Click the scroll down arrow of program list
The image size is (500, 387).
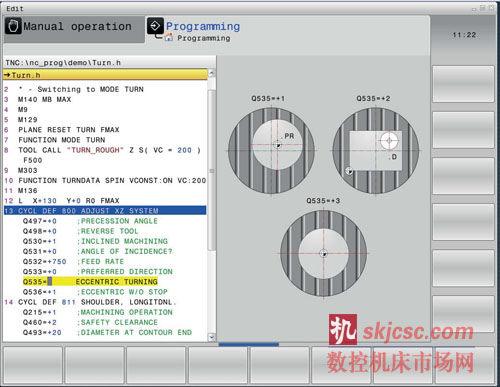pyautogui.click(x=212, y=337)
